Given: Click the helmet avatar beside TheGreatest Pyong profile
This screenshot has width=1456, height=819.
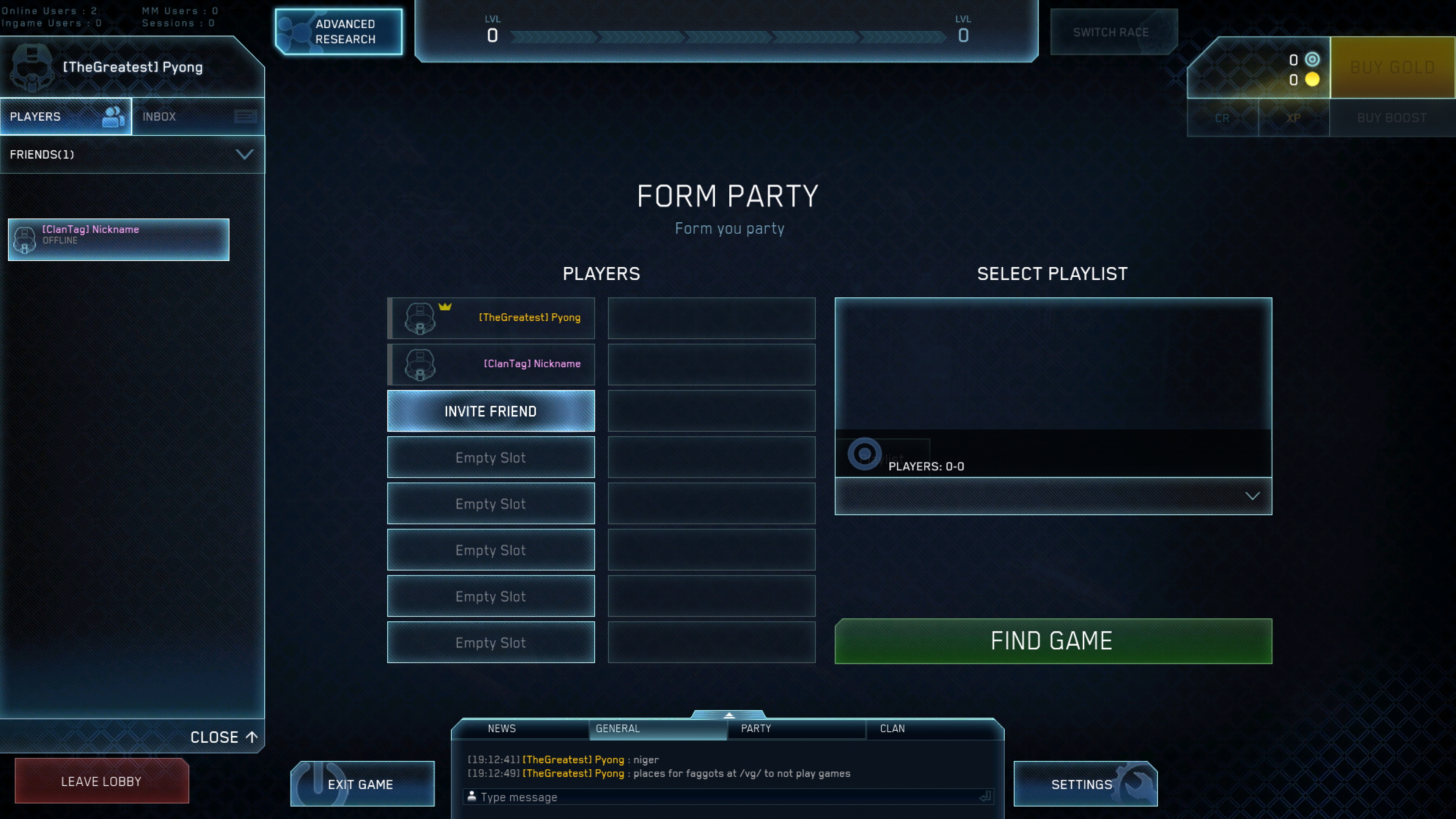Looking at the screenshot, I should tap(32, 68).
